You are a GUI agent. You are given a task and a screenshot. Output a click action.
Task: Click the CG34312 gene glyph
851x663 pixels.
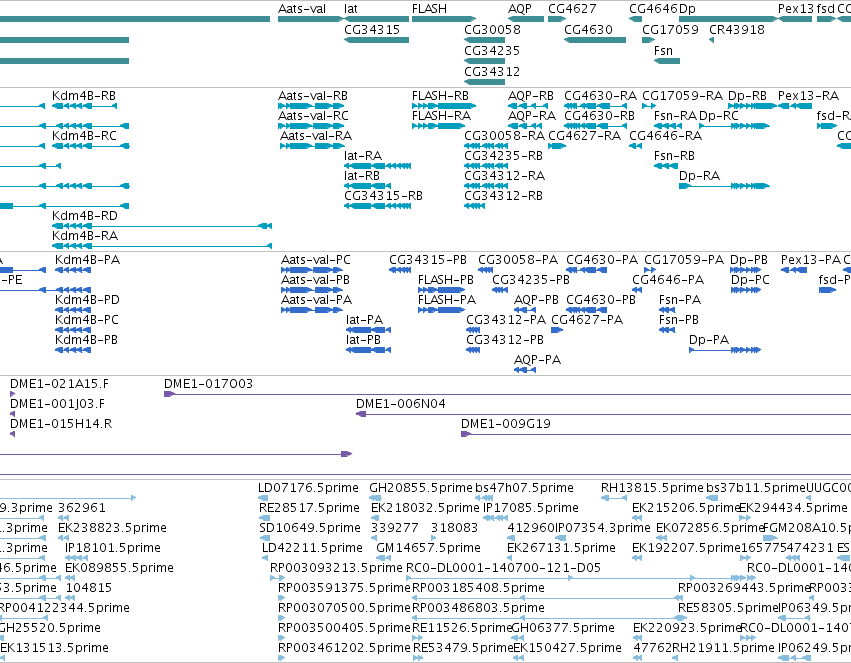pyautogui.click(x=485, y=82)
